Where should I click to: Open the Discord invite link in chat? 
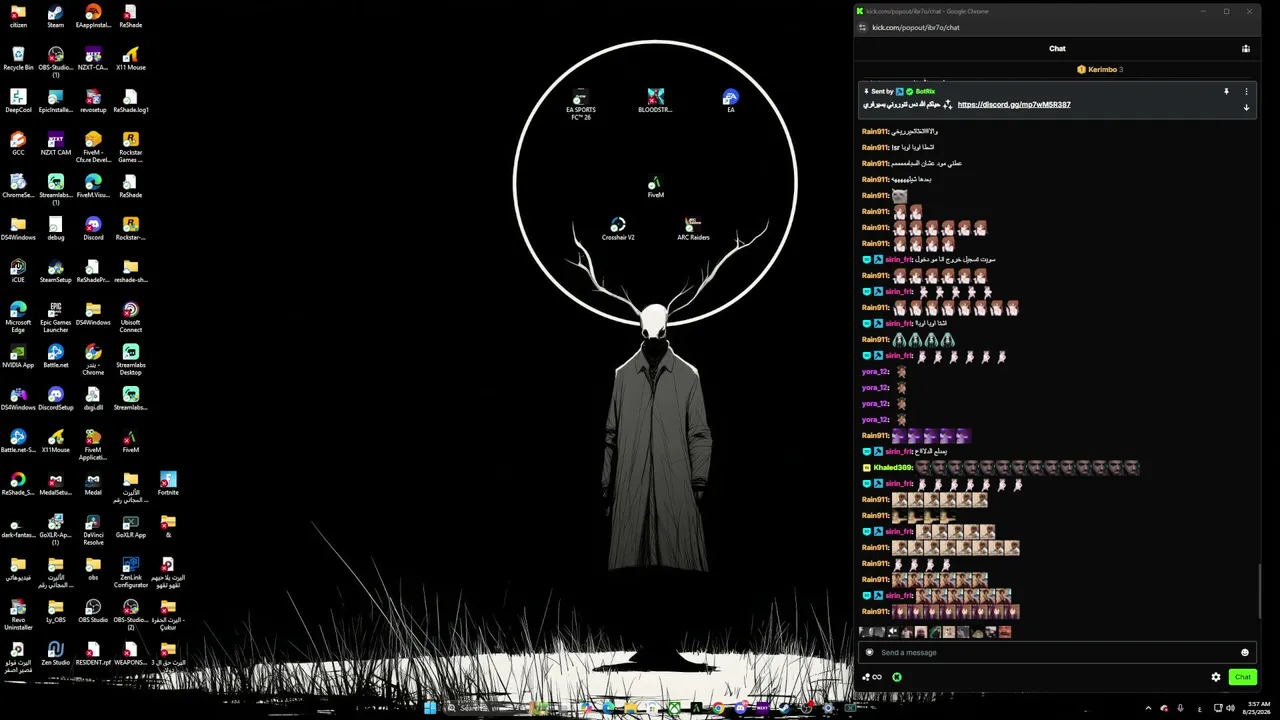1014,104
